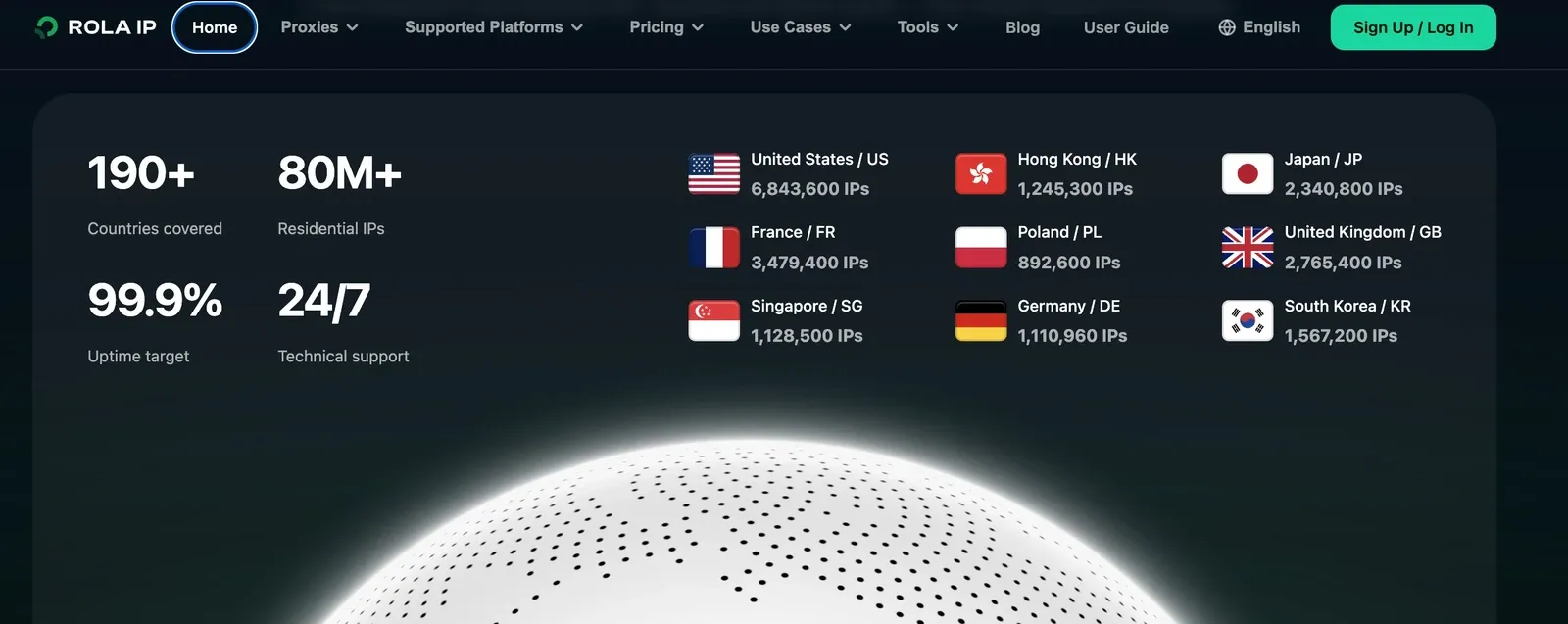1568x624 pixels.
Task: Expand the Proxies dropdown chevron
Action: pyautogui.click(x=352, y=27)
